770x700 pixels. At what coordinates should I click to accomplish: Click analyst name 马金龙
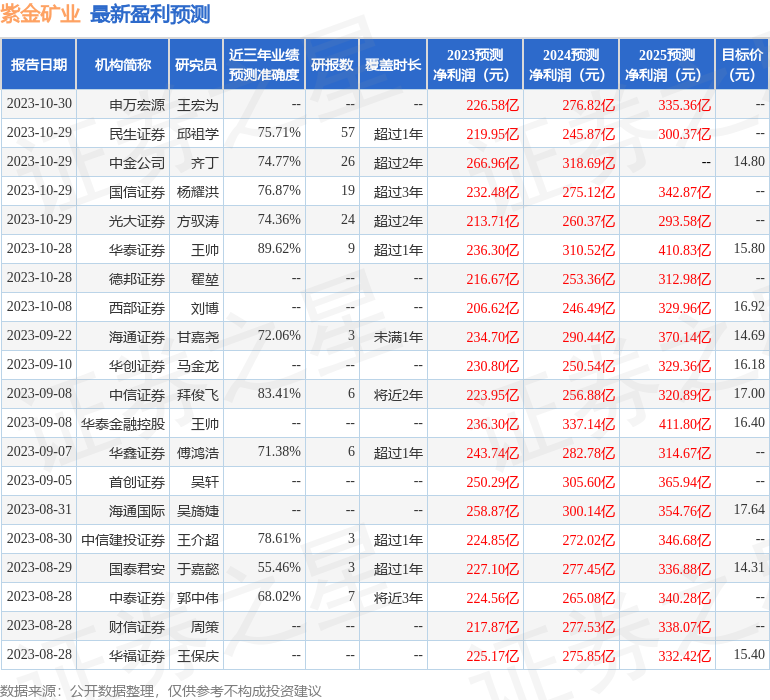pos(198,365)
